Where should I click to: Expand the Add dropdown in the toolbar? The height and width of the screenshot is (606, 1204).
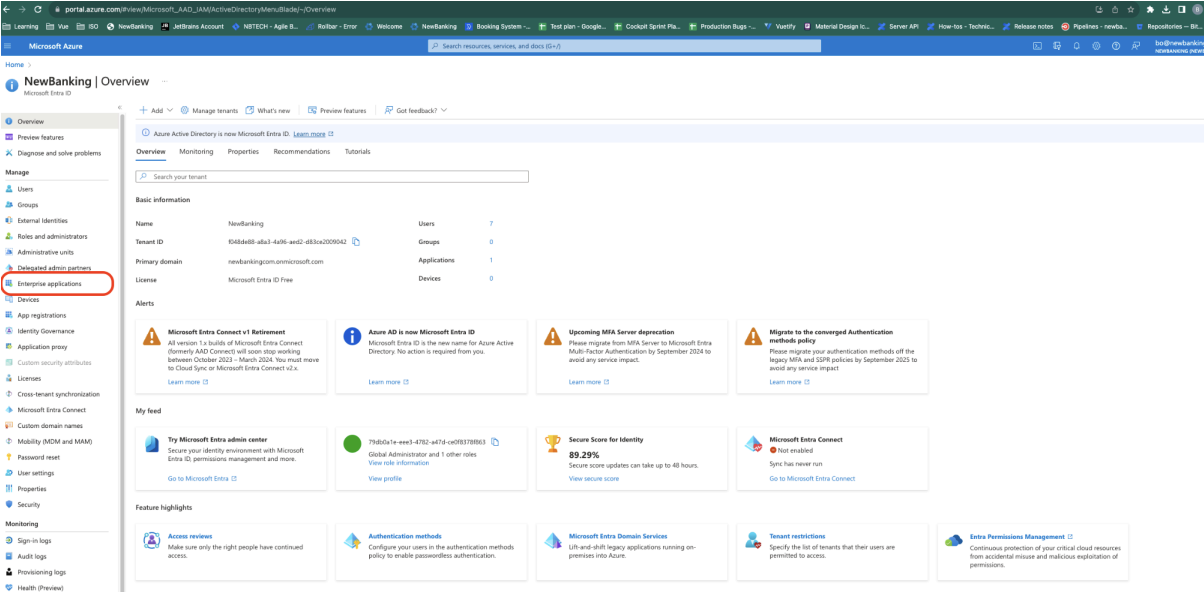coord(157,110)
